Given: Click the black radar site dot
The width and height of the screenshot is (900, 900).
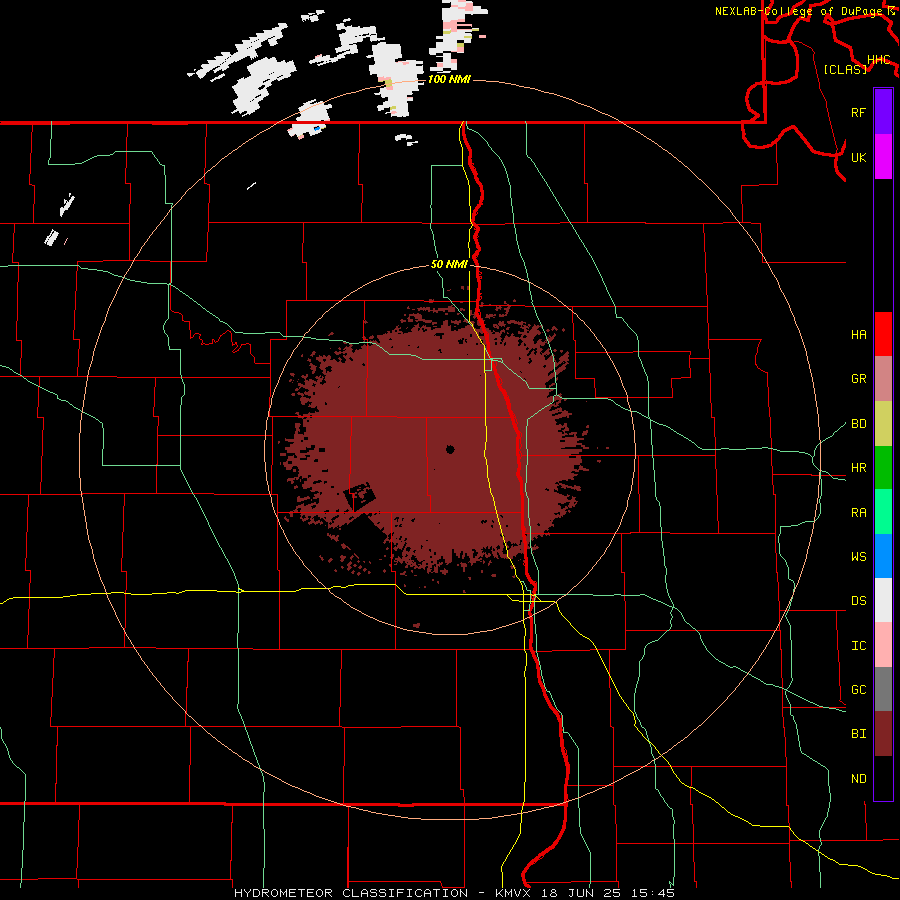Looking at the screenshot, I should click(x=450, y=449).
